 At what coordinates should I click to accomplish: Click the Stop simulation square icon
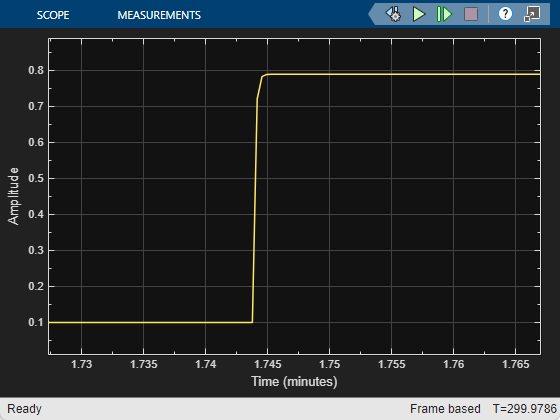pyautogui.click(x=471, y=14)
